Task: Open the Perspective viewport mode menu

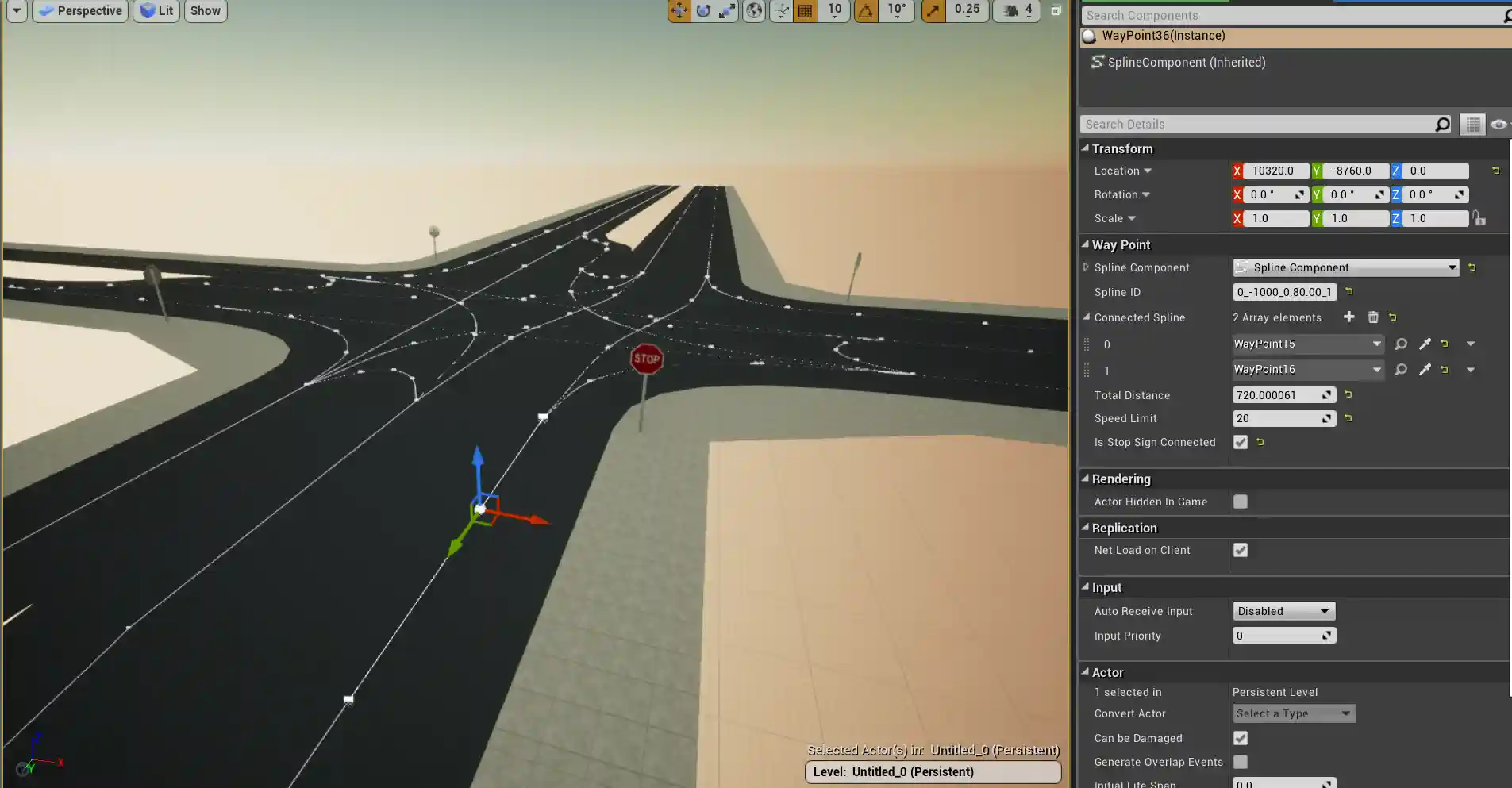Action: (80, 10)
